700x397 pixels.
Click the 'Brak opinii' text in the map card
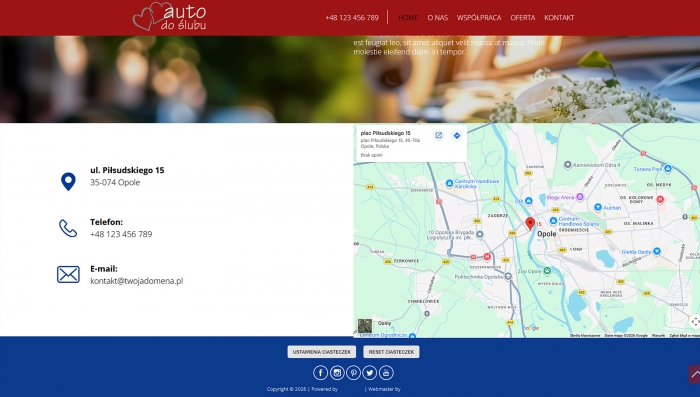click(x=371, y=155)
